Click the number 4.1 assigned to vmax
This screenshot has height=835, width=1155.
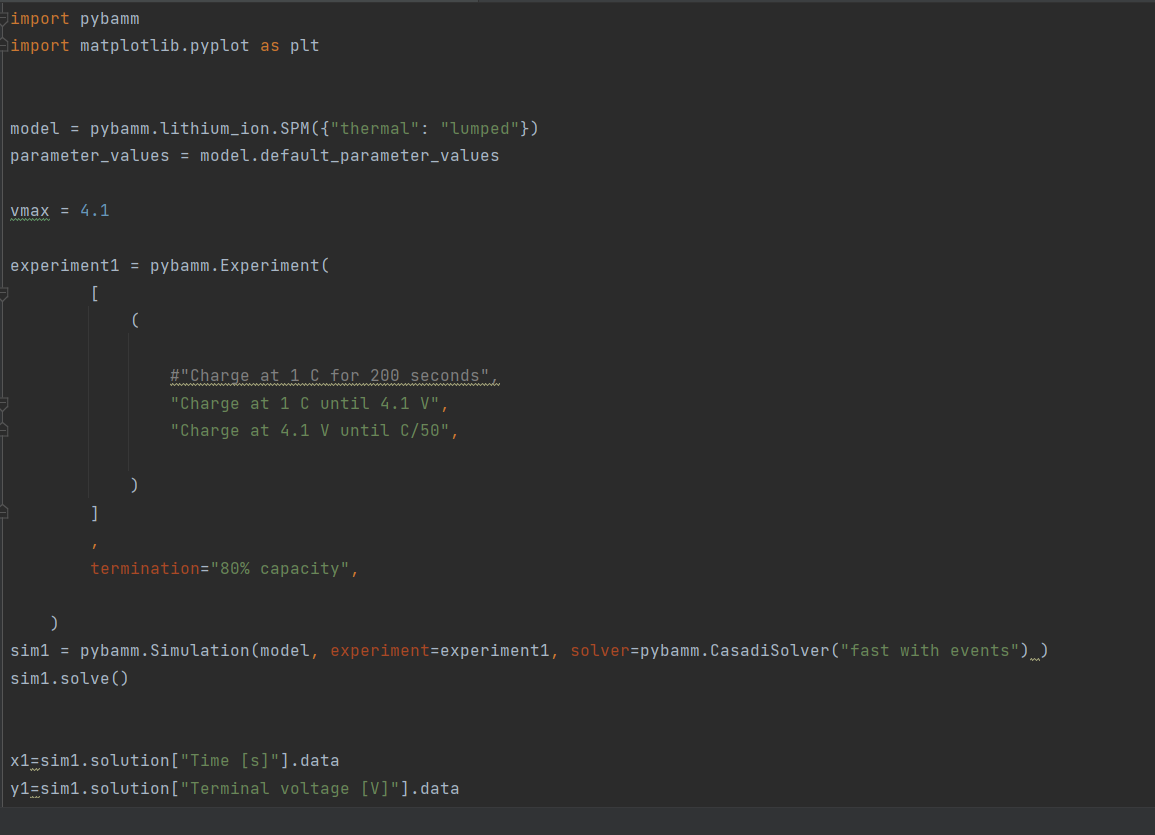[x=95, y=211]
